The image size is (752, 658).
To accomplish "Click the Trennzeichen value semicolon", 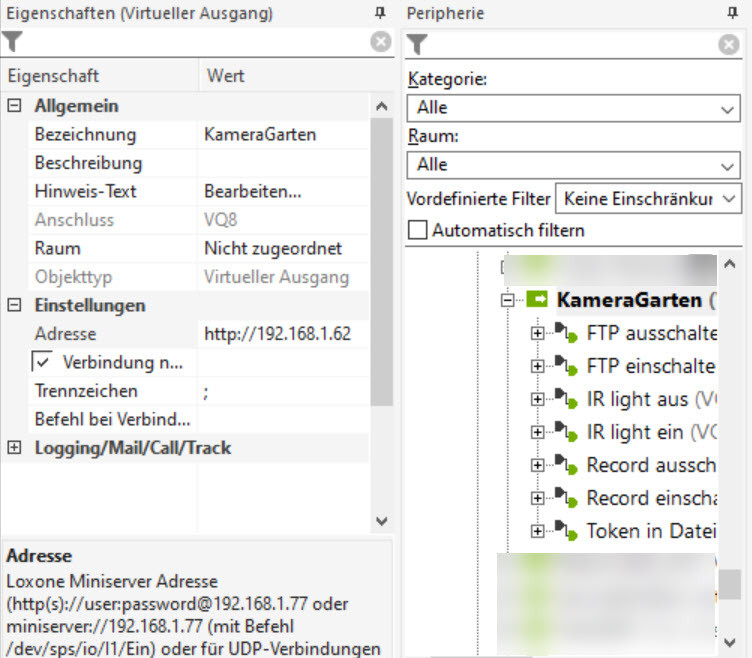I will 283,391.
